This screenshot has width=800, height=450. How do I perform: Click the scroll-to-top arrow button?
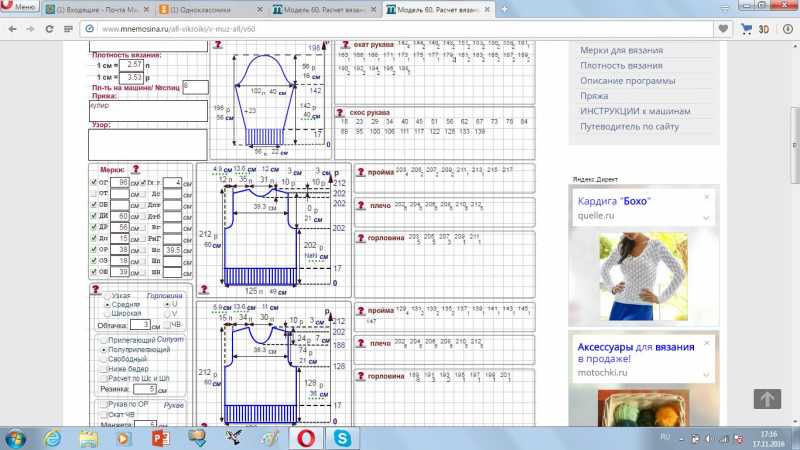click(766, 399)
